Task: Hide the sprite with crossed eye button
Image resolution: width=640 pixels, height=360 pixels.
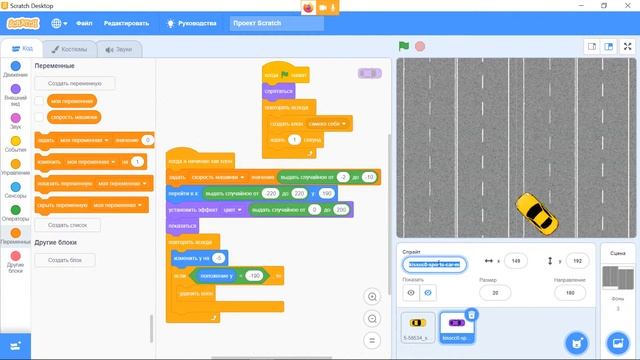Action: coord(428,293)
